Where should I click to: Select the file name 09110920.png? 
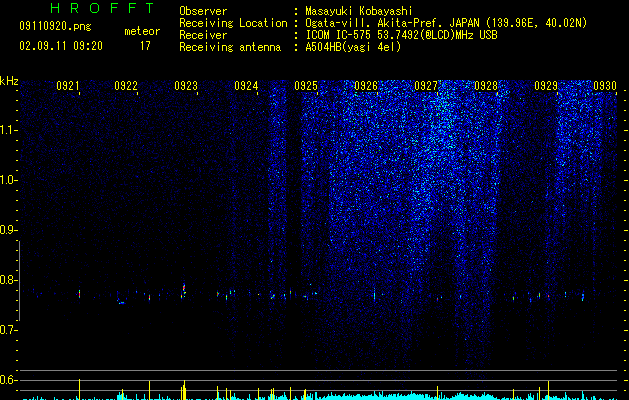(x=55, y=26)
